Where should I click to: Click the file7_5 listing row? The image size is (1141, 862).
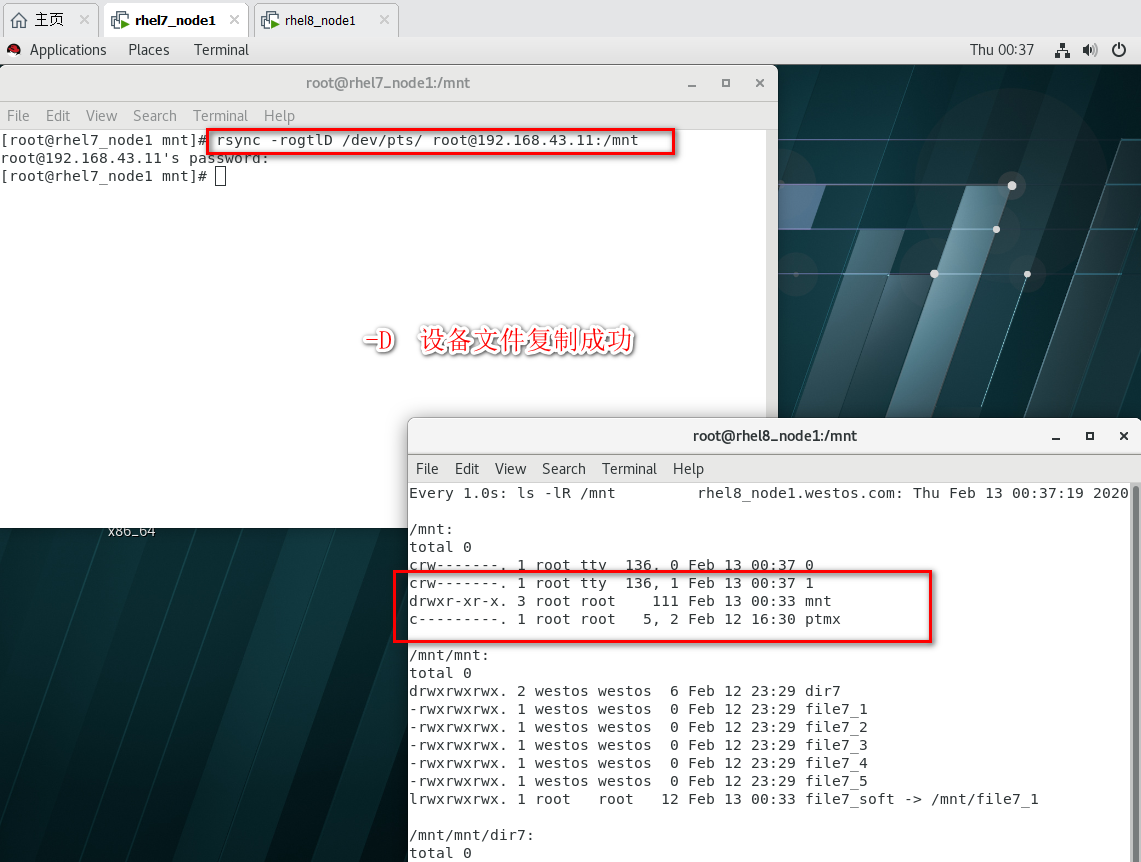coord(638,781)
